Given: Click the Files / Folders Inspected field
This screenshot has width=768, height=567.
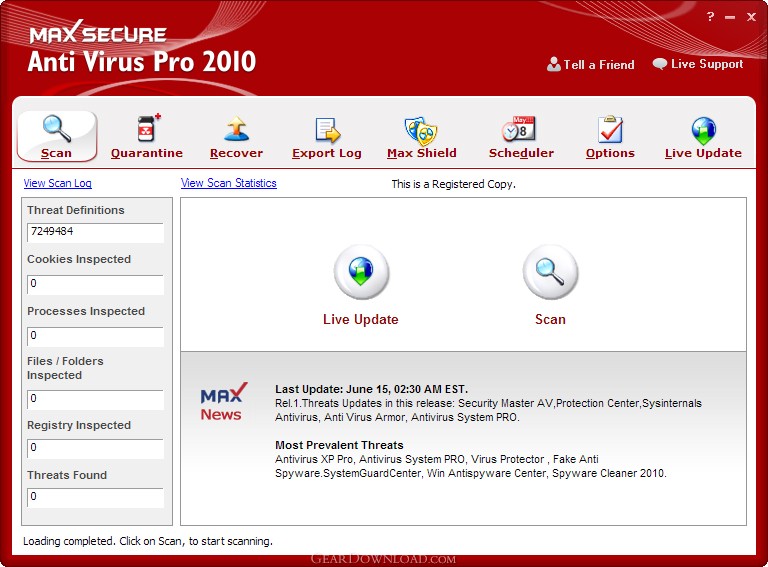Looking at the screenshot, I should (x=96, y=400).
